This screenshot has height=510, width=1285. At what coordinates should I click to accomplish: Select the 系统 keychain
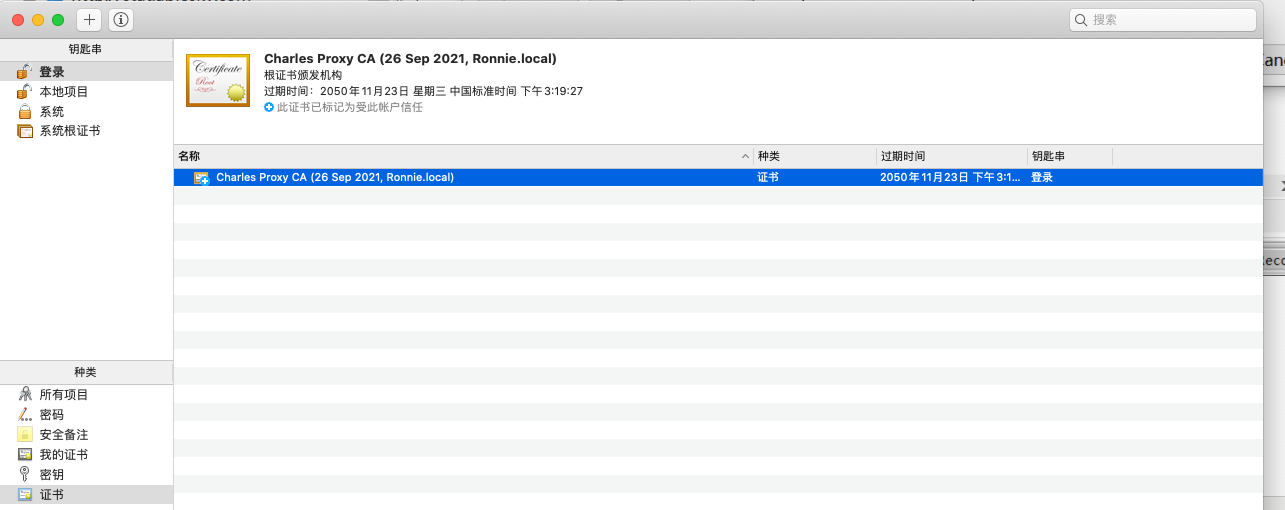86,112
